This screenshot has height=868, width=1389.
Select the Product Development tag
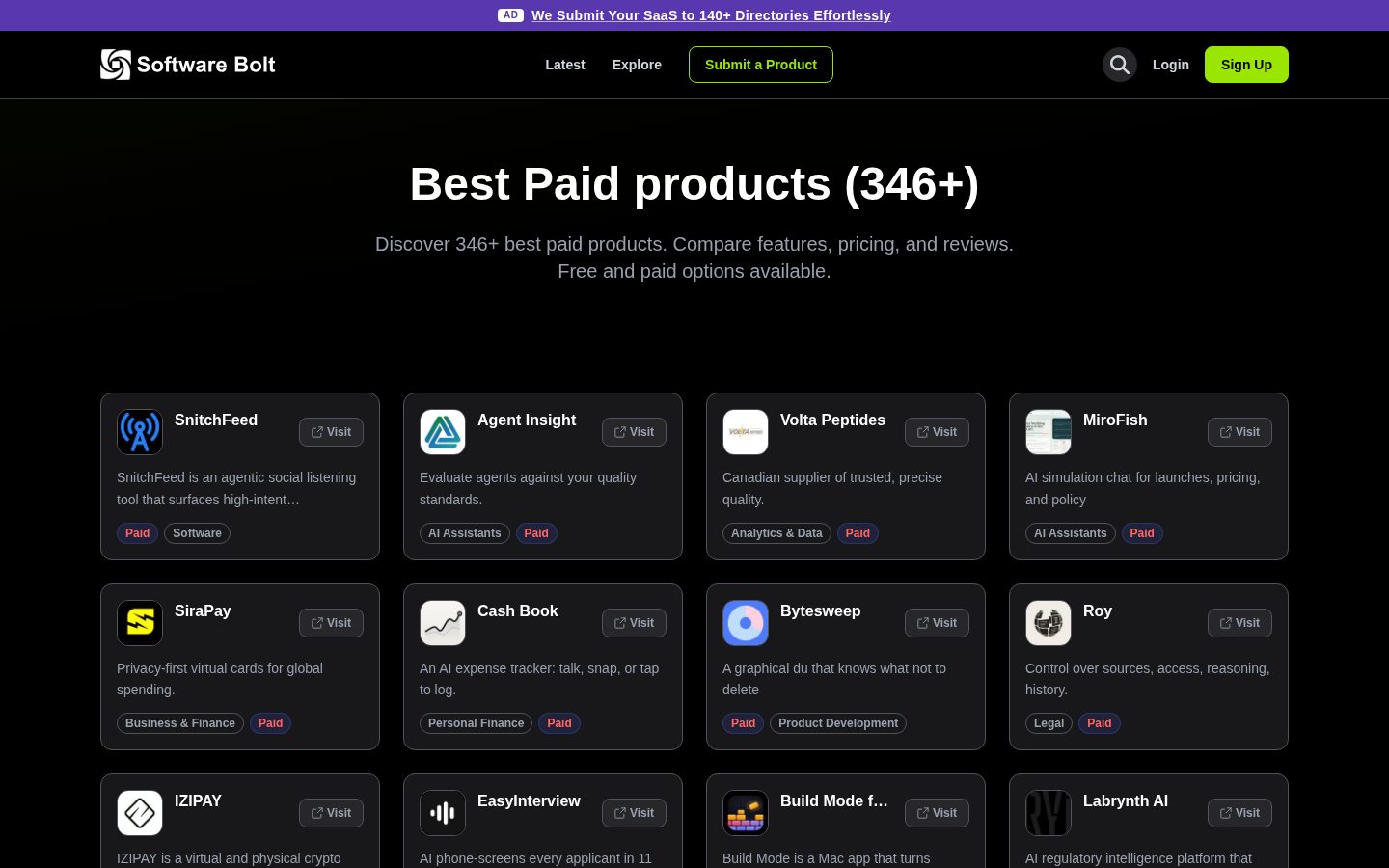click(x=838, y=723)
